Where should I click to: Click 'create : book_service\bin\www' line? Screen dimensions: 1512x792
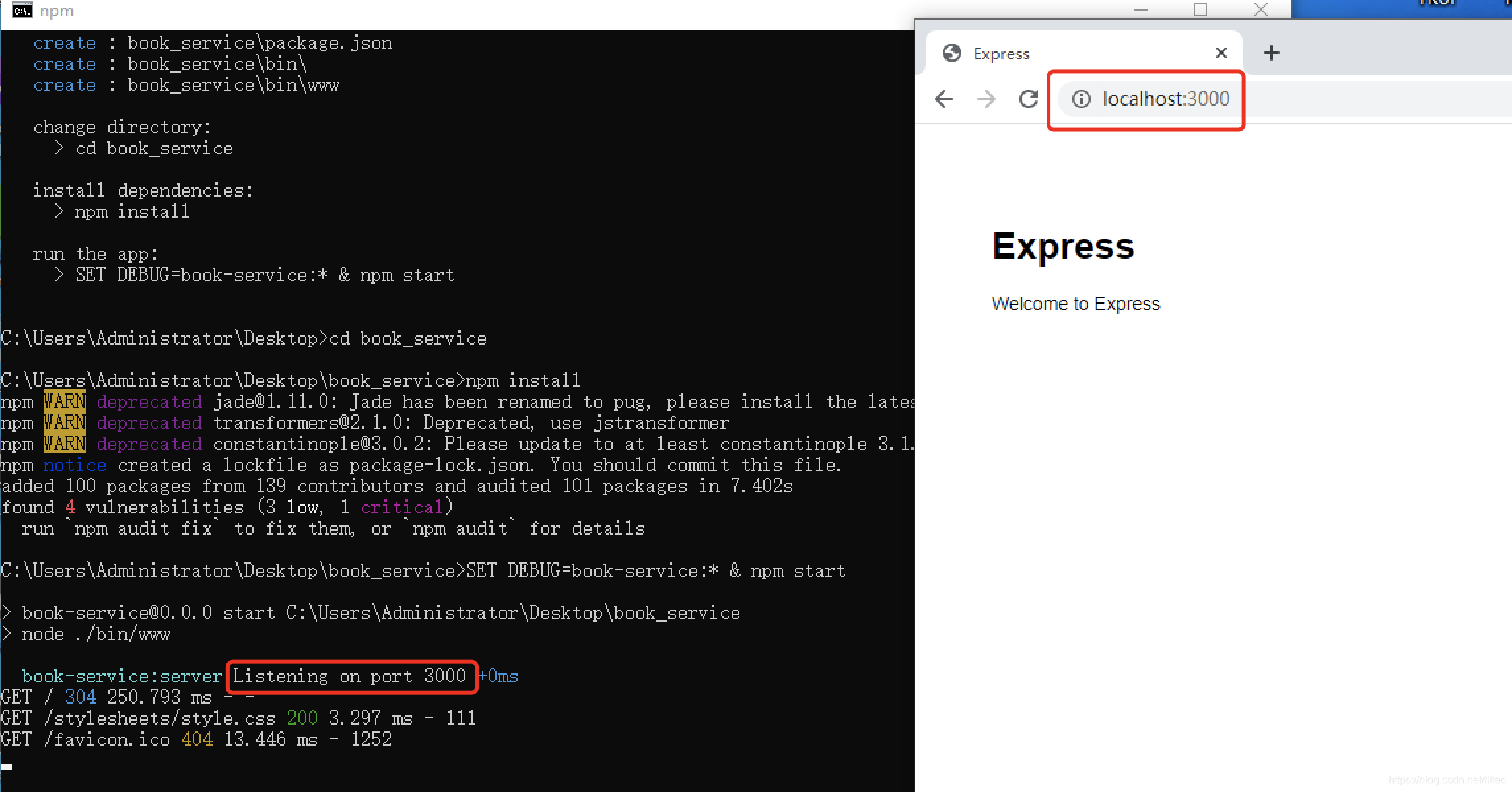click(x=186, y=85)
